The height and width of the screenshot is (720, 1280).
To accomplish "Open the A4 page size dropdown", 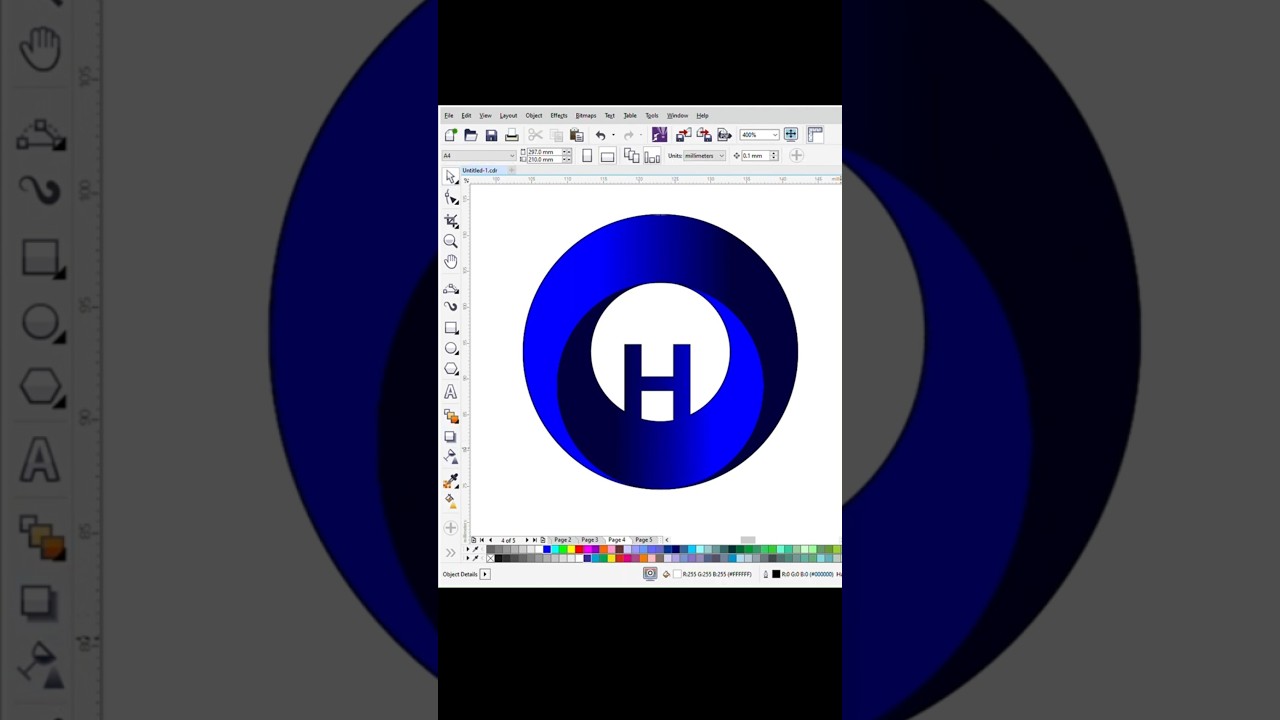I will (479, 155).
